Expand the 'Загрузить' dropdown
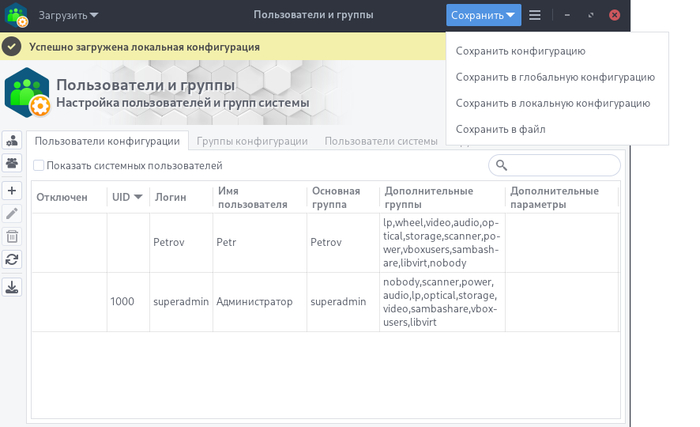 [68, 15]
